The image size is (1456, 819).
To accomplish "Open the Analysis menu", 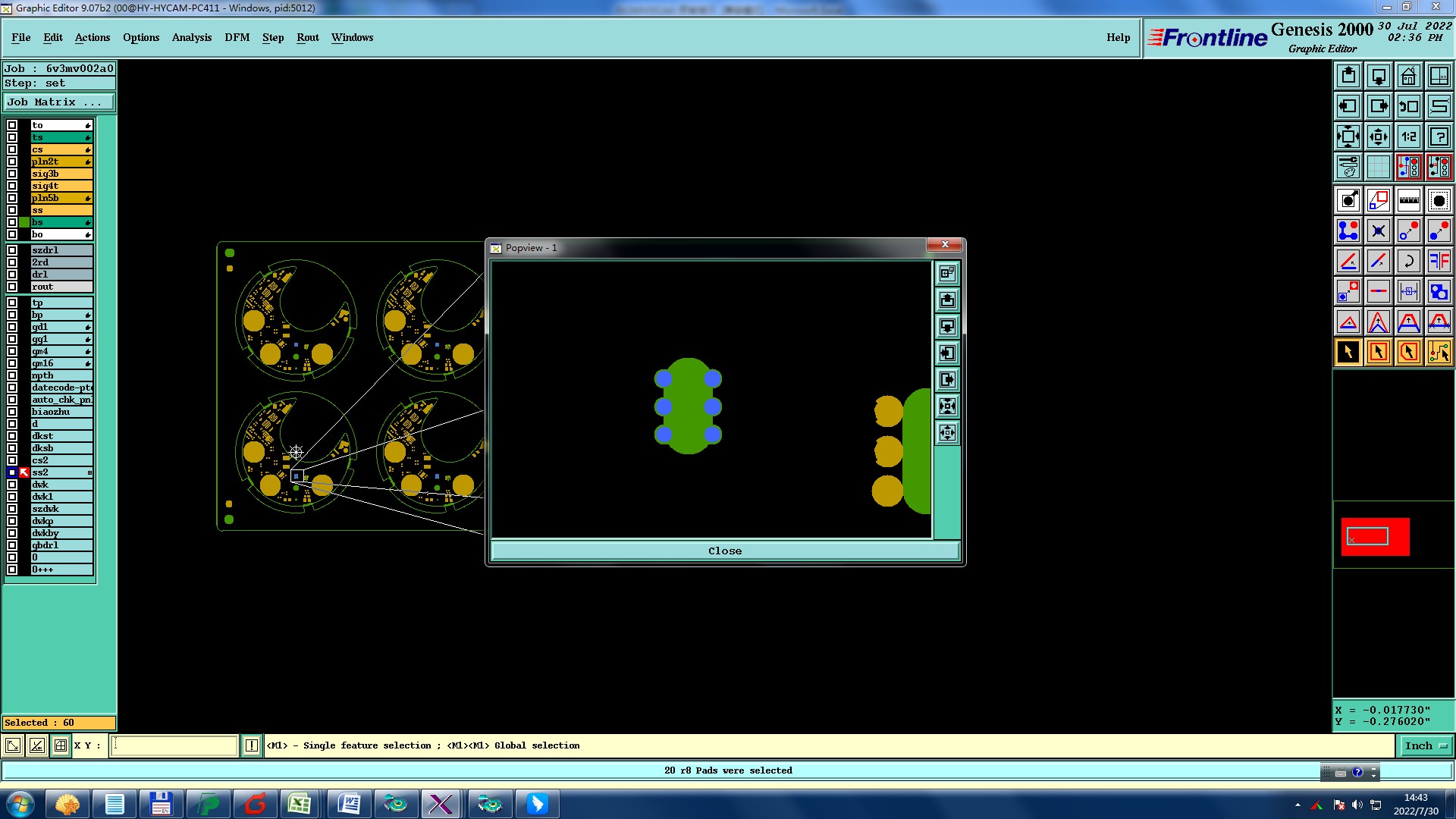I will [191, 37].
